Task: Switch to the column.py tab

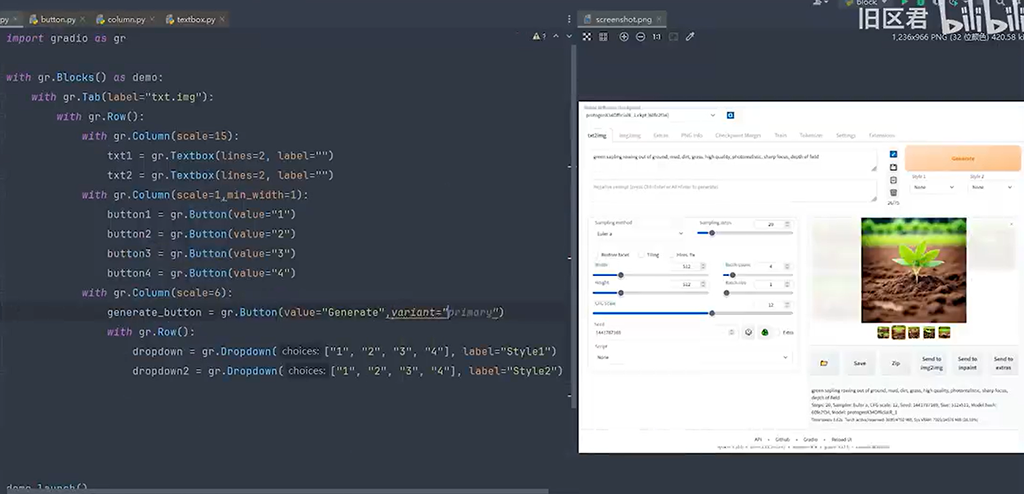Action: (128, 20)
